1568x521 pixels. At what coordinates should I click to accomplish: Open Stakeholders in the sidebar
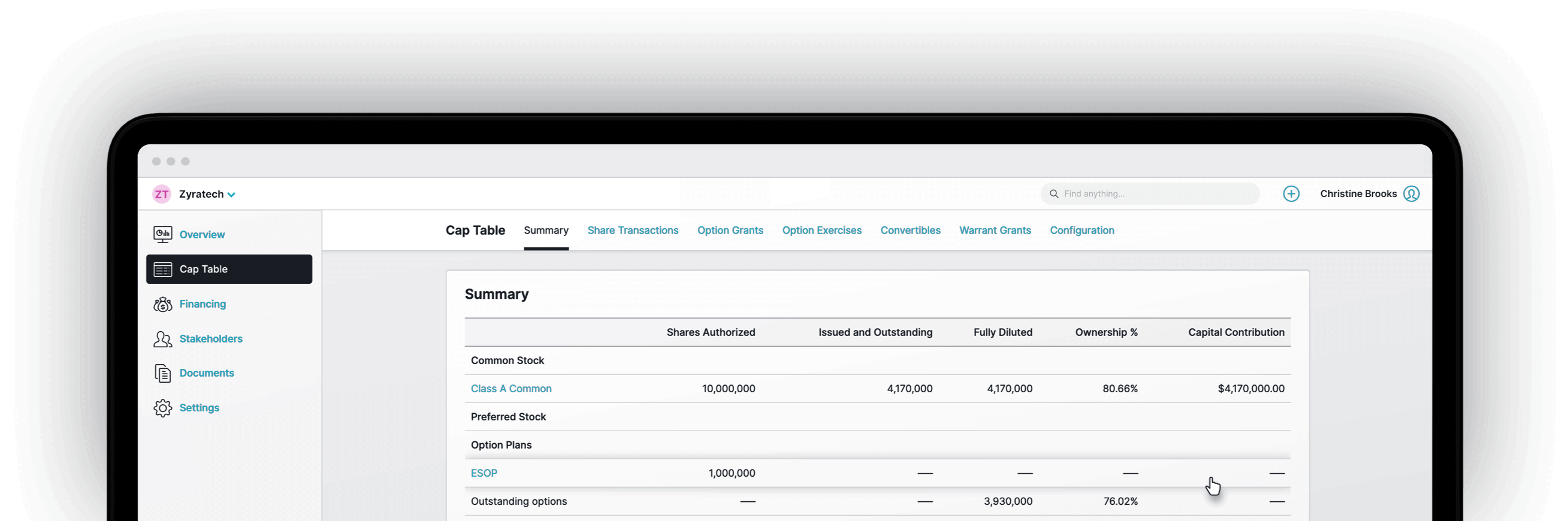pos(211,338)
